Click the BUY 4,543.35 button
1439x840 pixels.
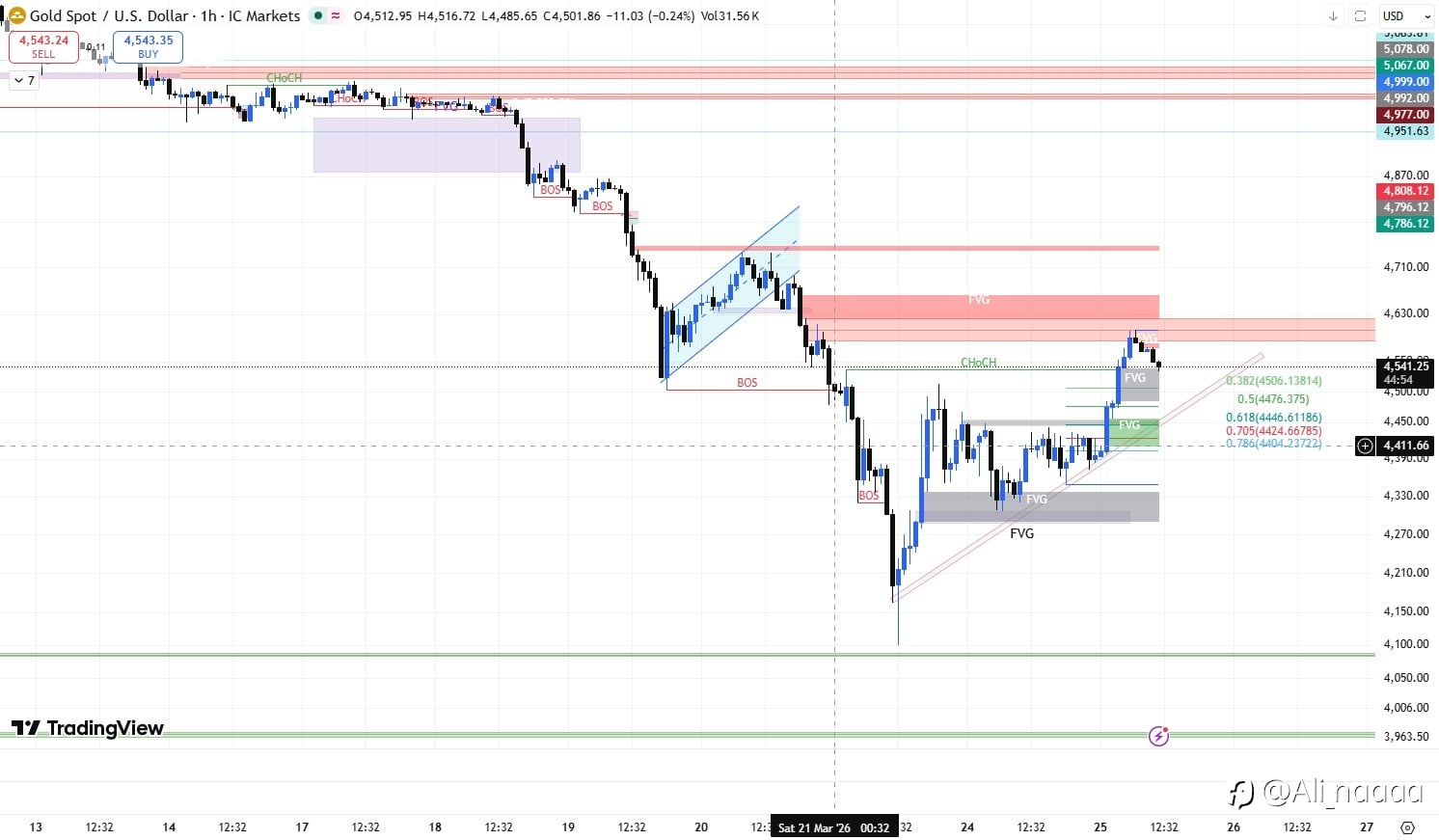point(148,46)
